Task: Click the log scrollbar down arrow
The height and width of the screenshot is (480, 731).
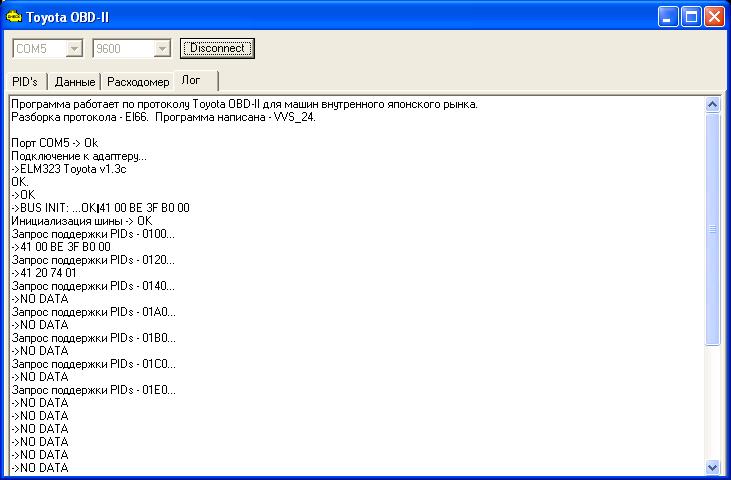Action: (713, 466)
